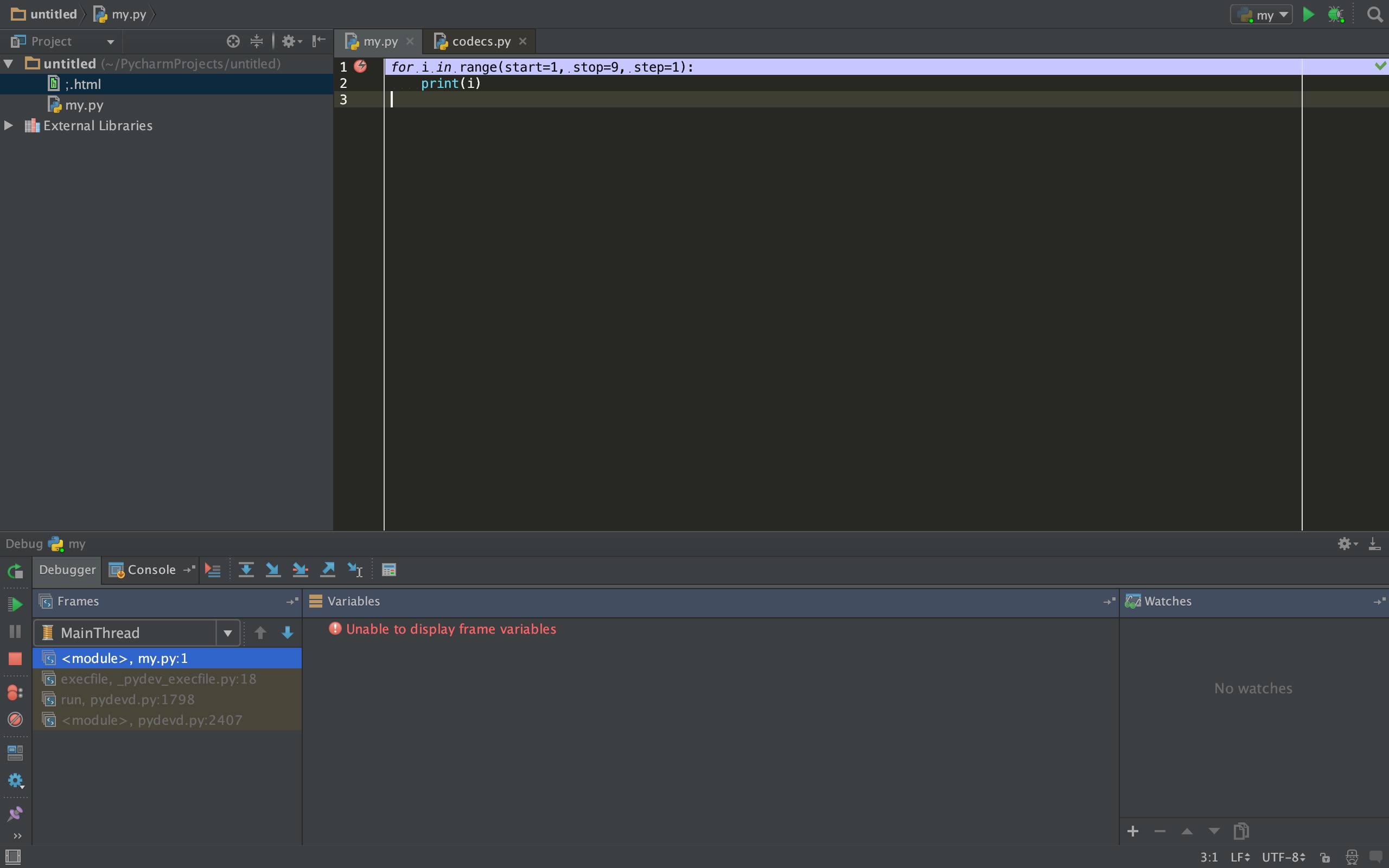This screenshot has width=1389, height=868.
Task: Stop the debug session with the red square
Action: pyautogui.click(x=15, y=659)
